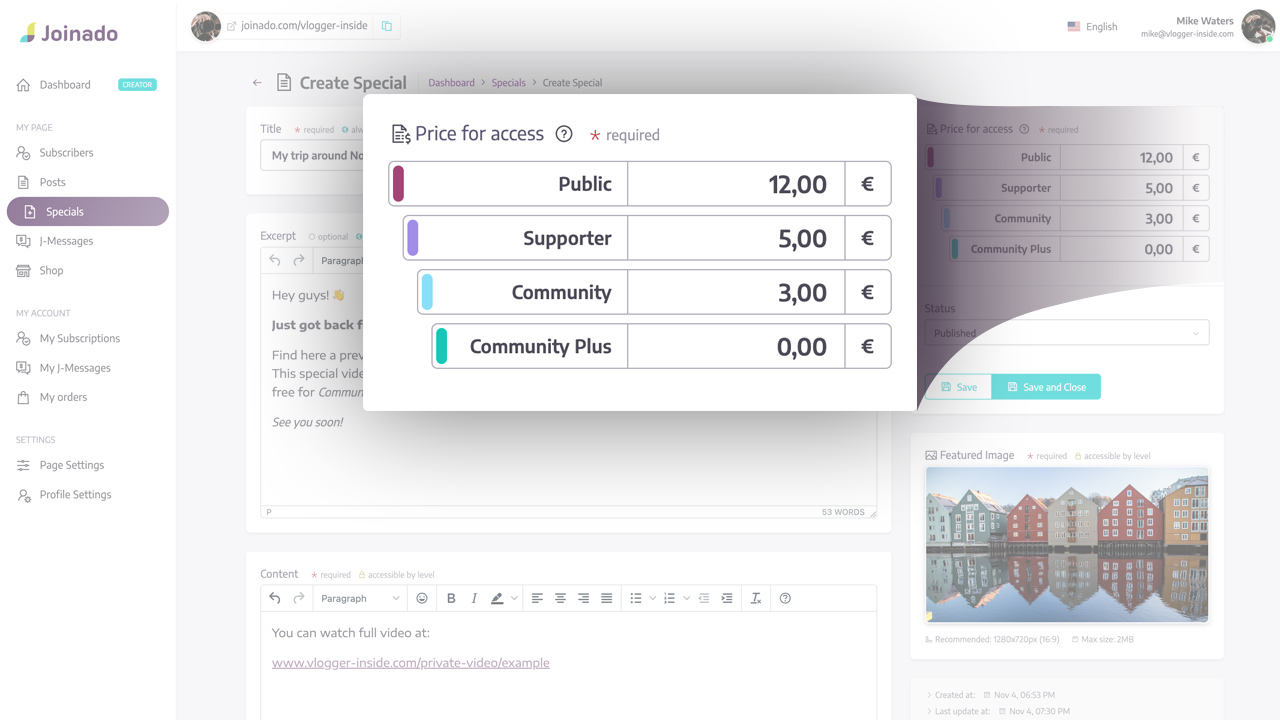Open the Shop section

click(51, 270)
